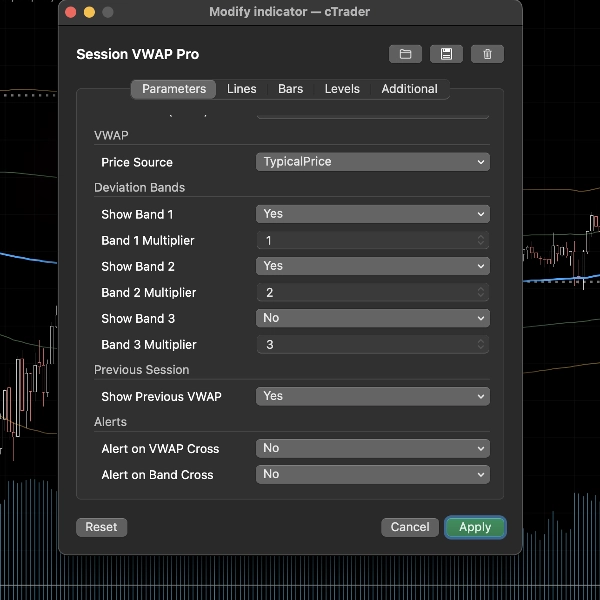Viewport: 600px width, 600px height.
Task: Open the Show Band 2 dropdown
Action: click(373, 266)
